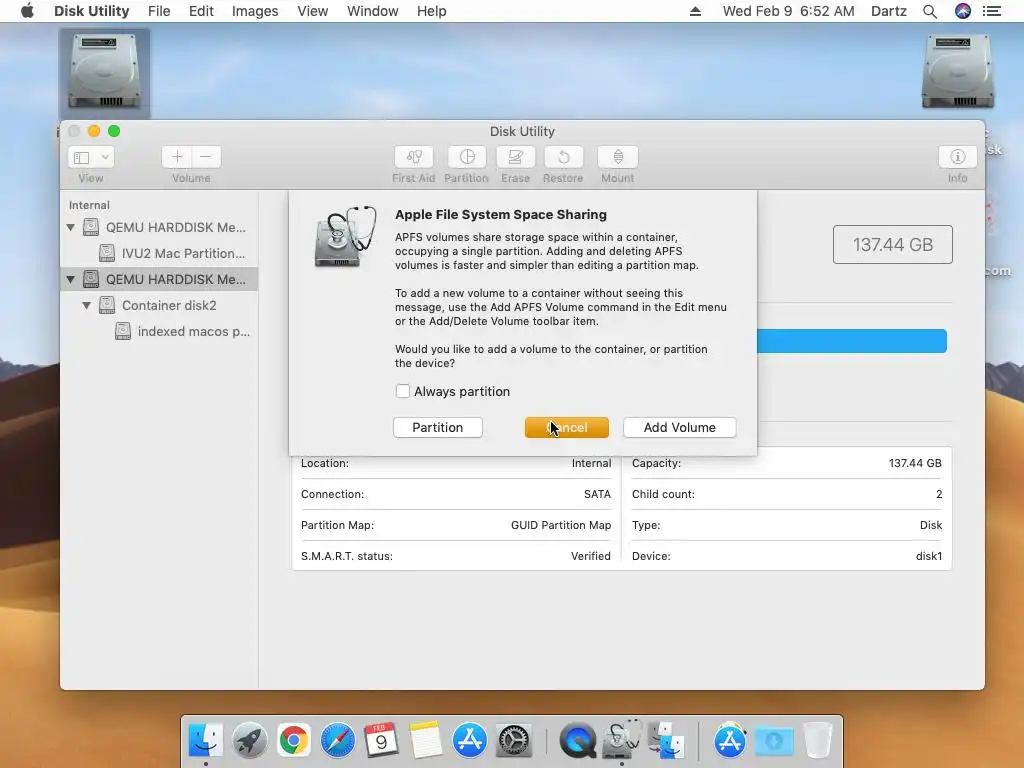The image size is (1024, 768).
Task: Enable the Always partition checkbox
Action: (x=402, y=391)
